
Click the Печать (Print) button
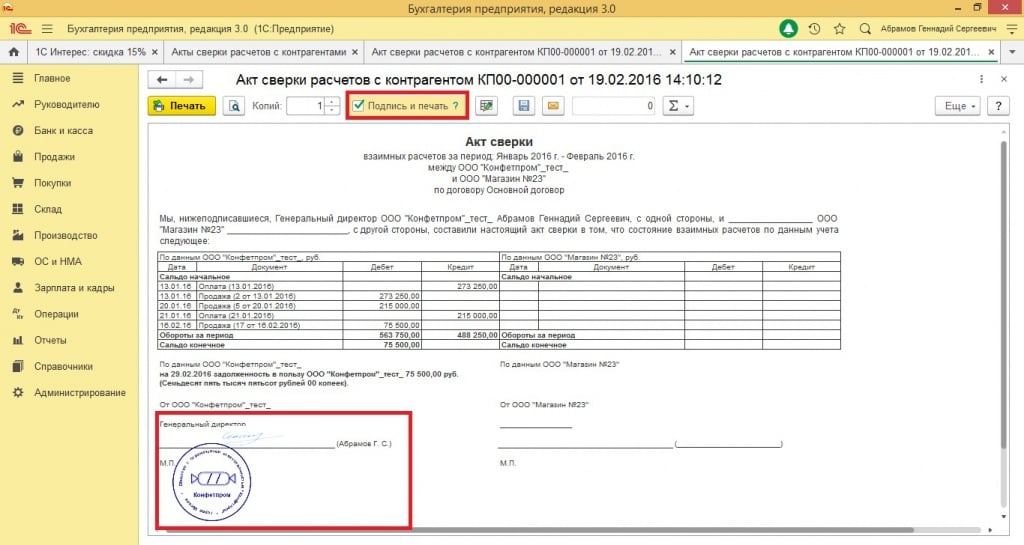(181, 106)
